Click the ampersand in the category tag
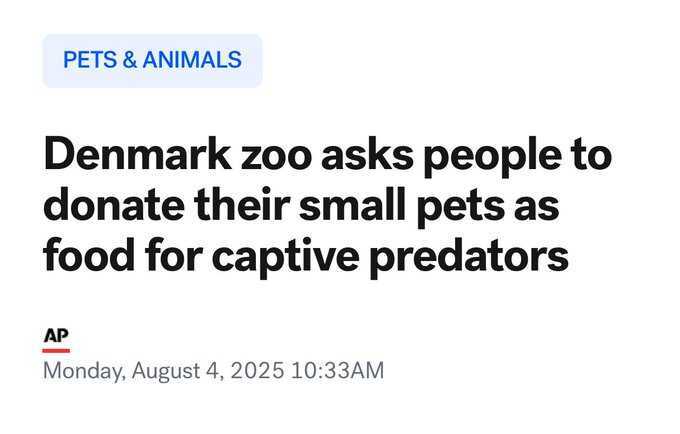 pos(130,60)
